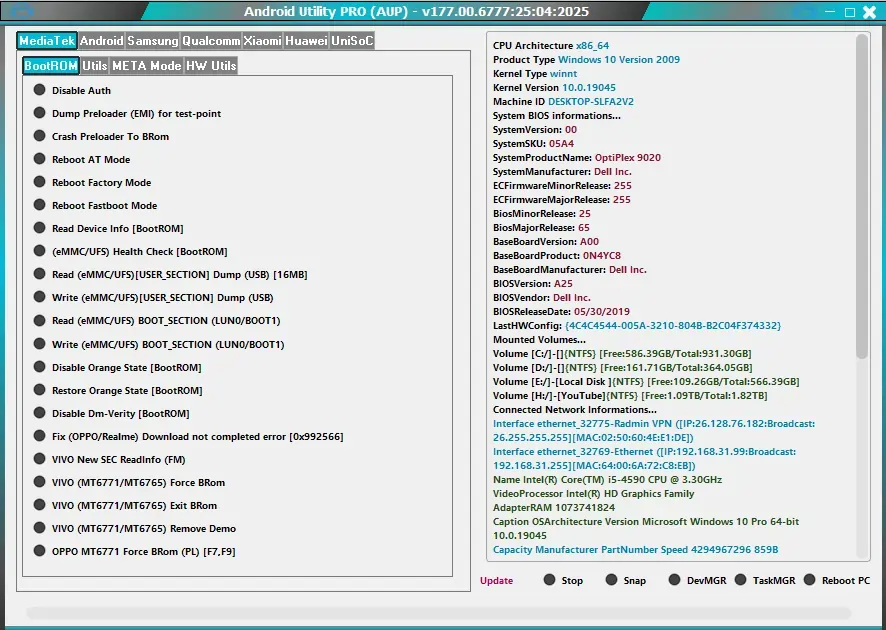The width and height of the screenshot is (886, 630).
Task: Select VIVO (MT6771/MT6765) Exit BRom
Action: click(x=125, y=506)
